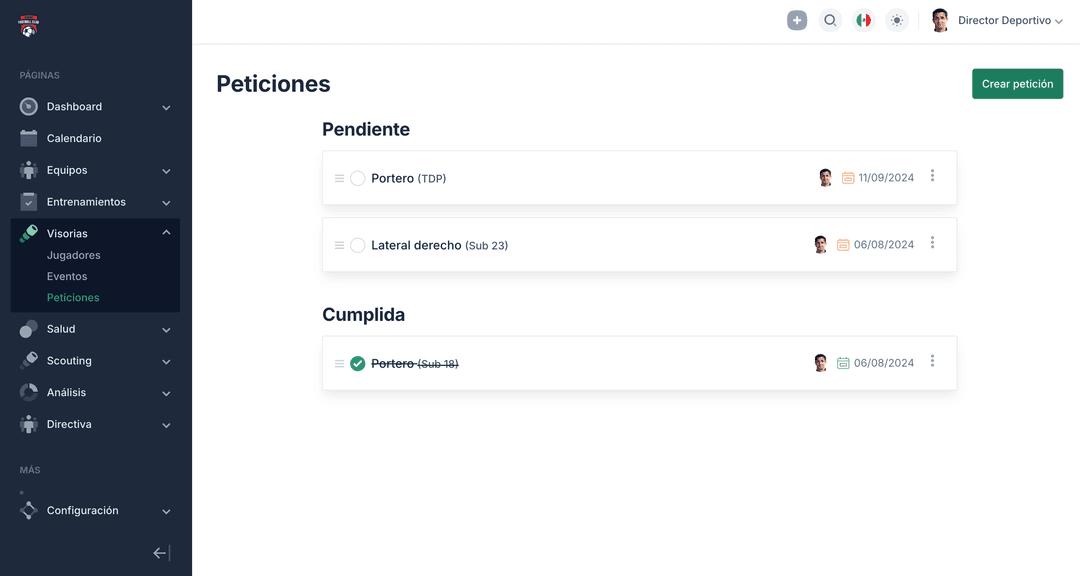
Task: Mark Portero (TDP) petition as completed
Action: (x=358, y=178)
